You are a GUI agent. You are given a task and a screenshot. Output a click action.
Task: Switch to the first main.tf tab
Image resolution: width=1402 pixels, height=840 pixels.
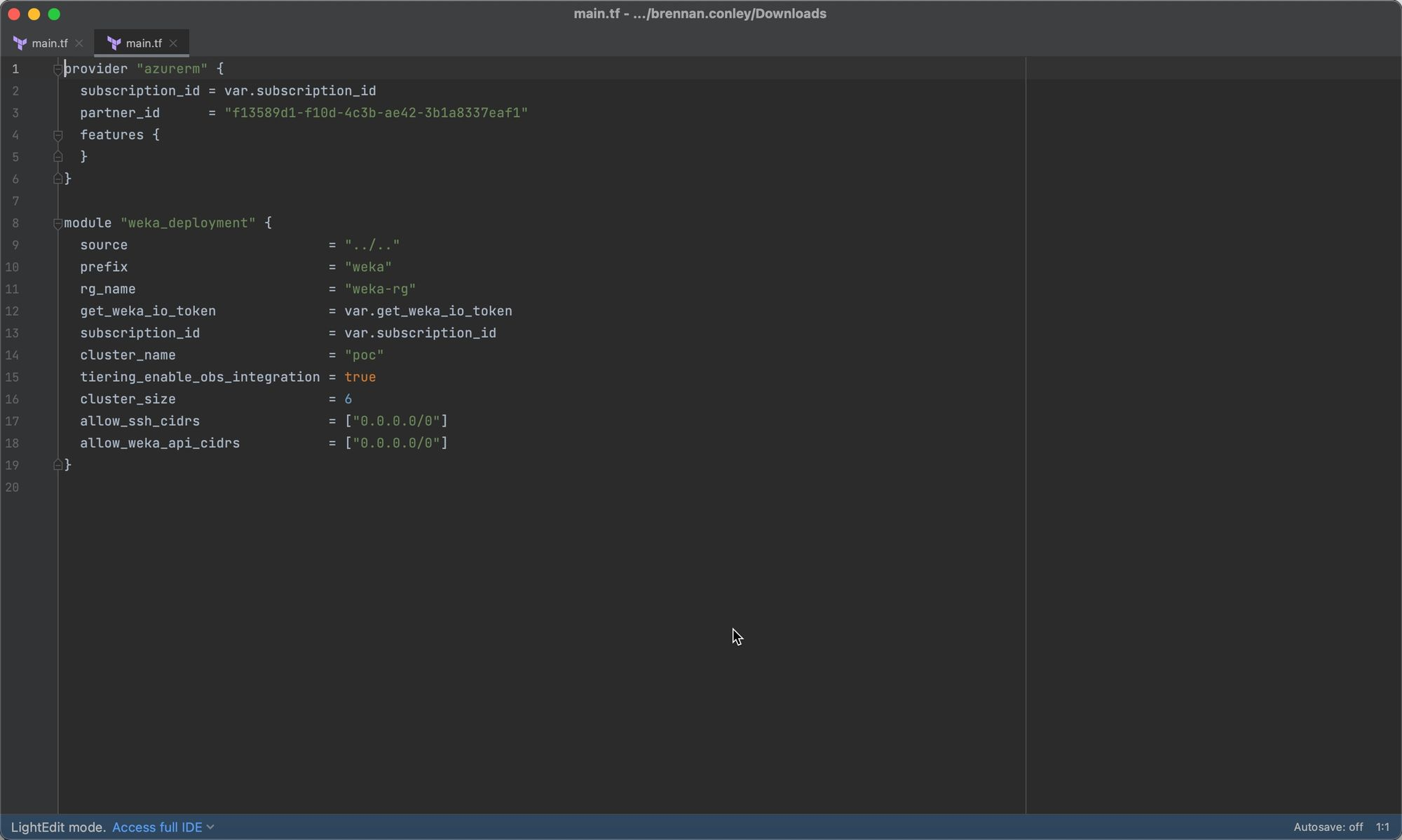click(x=49, y=43)
